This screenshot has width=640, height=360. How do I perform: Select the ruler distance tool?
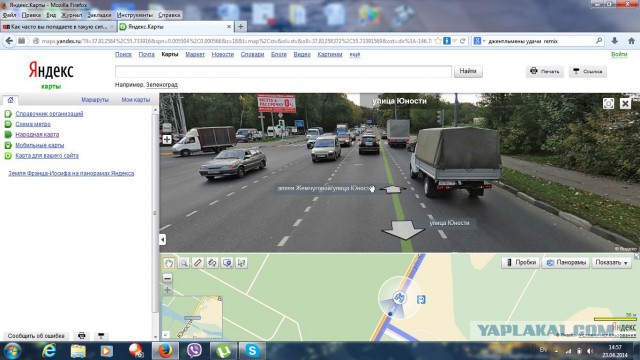[x=198, y=263]
